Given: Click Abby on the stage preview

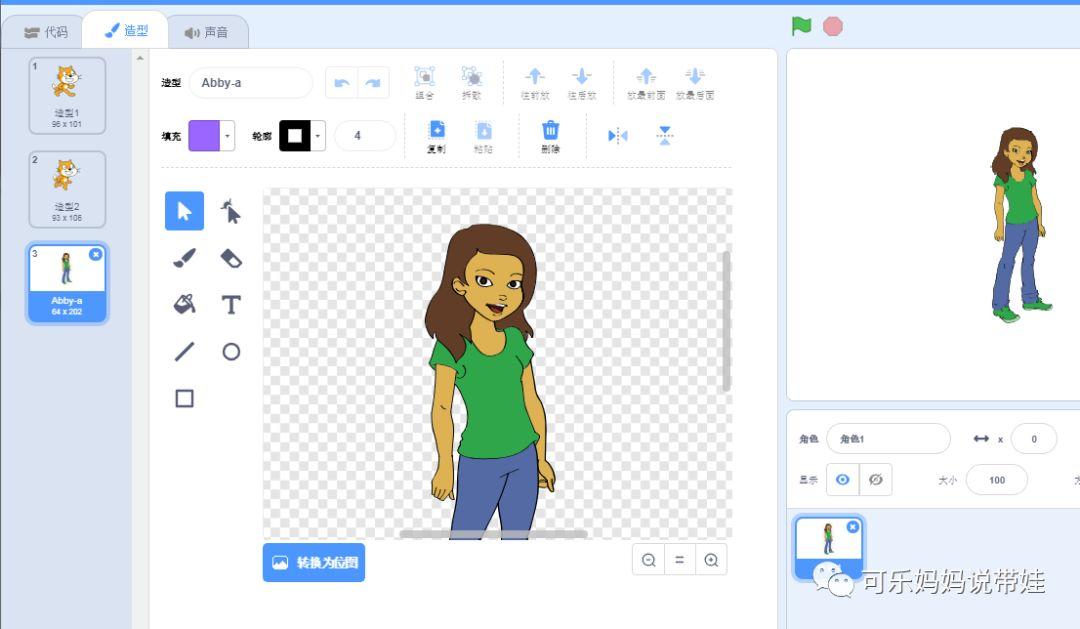Looking at the screenshot, I should click(x=1020, y=225).
